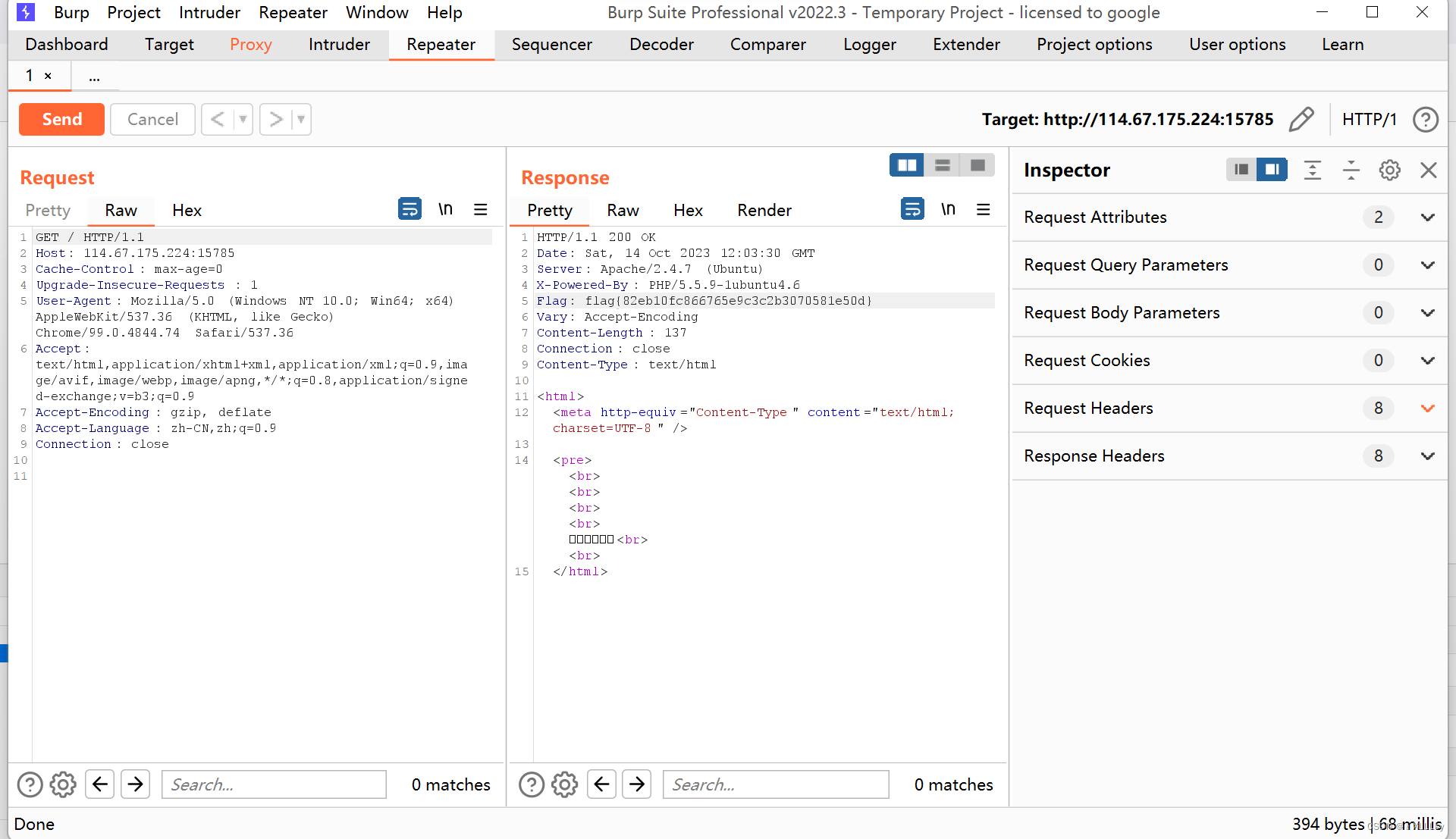Close Repeater tab 1

point(48,76)
